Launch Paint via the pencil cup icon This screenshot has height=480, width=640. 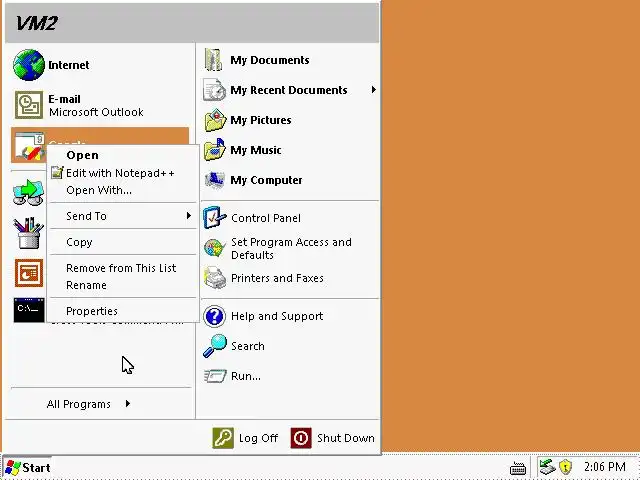(x=29, y=233)
